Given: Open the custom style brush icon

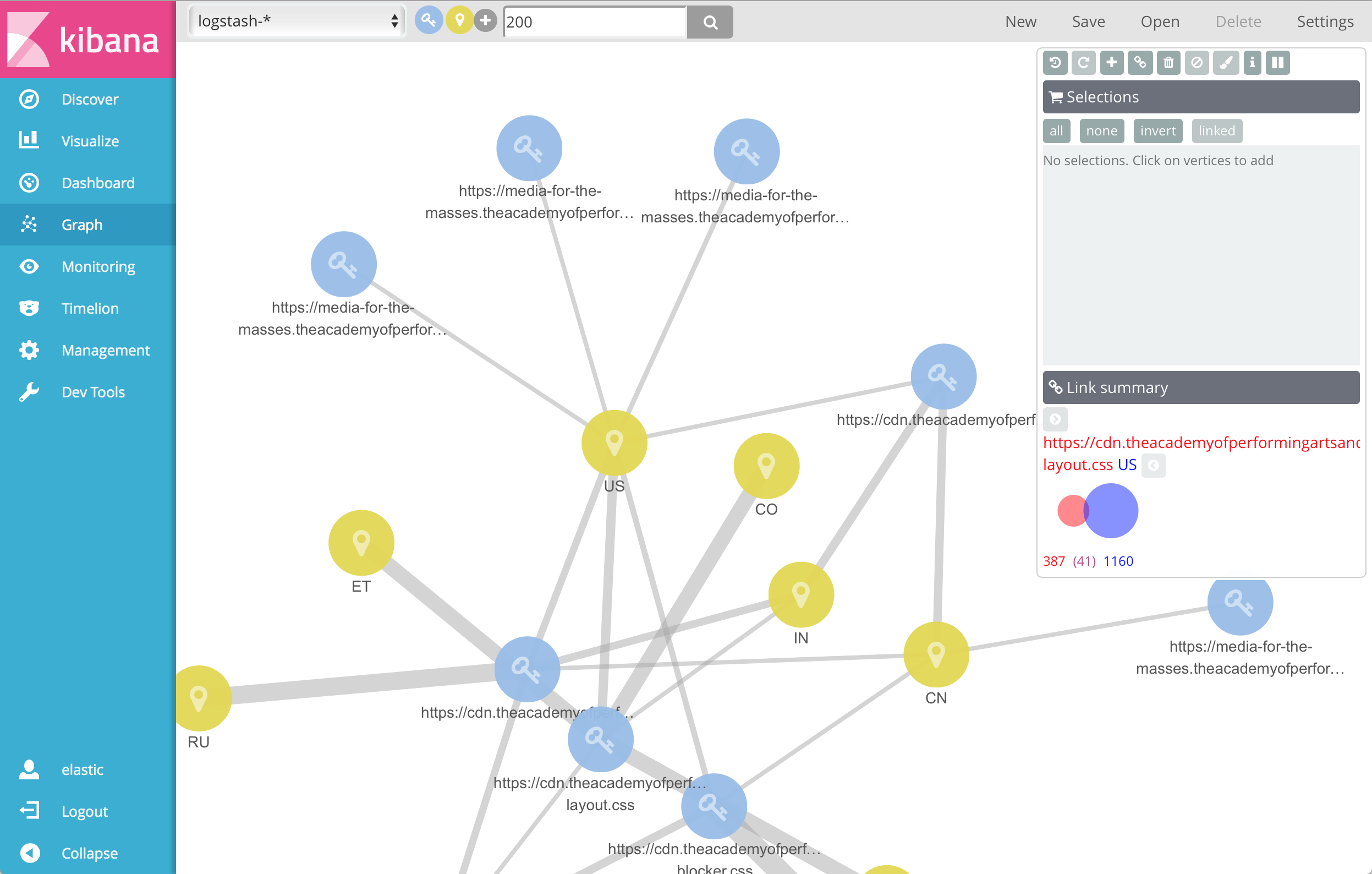Looking at the screenshot, I should click(x=1226, y=63).
